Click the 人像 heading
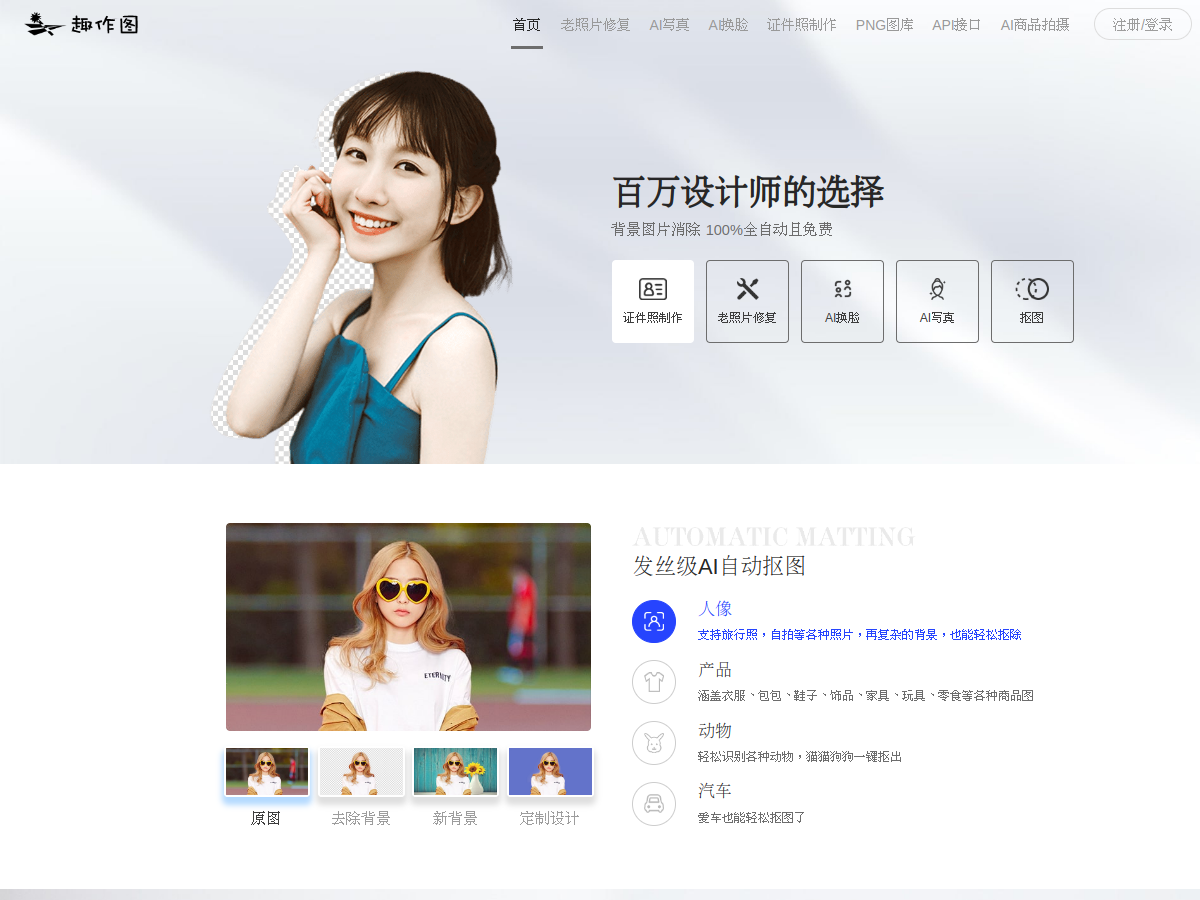The image size is (1200, 900). point(715,609)
